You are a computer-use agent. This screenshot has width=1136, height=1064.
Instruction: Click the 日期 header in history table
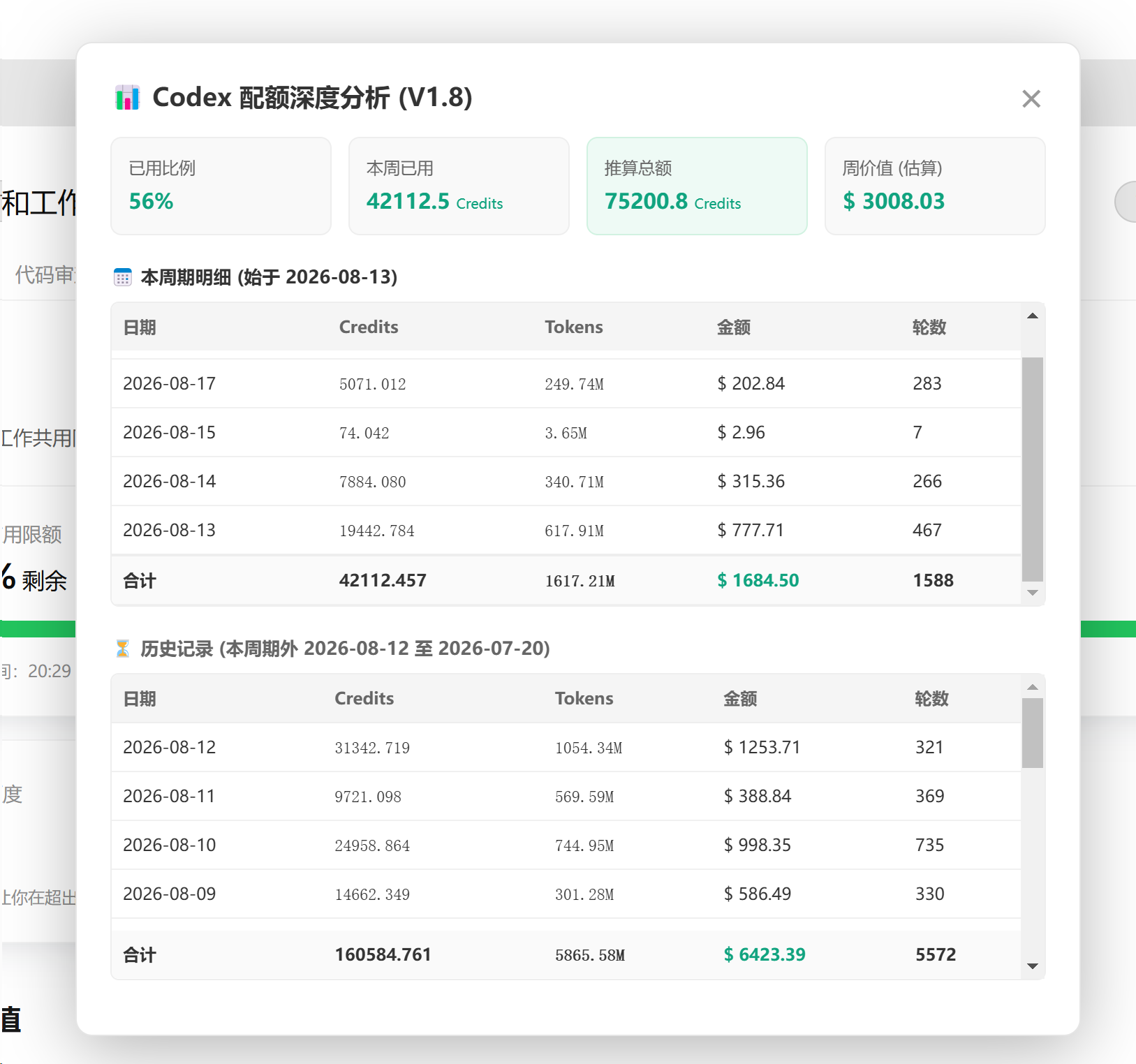[140, 699]
